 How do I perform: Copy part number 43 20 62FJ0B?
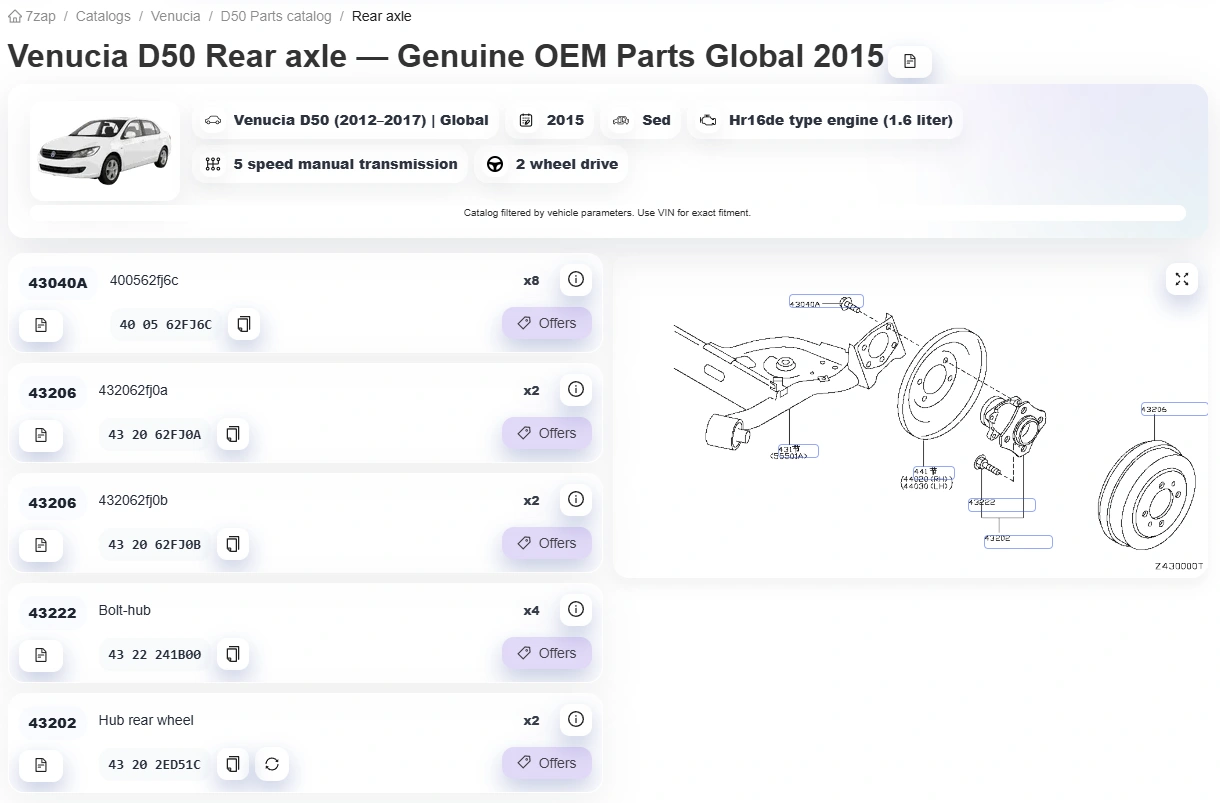coord(233,544)
